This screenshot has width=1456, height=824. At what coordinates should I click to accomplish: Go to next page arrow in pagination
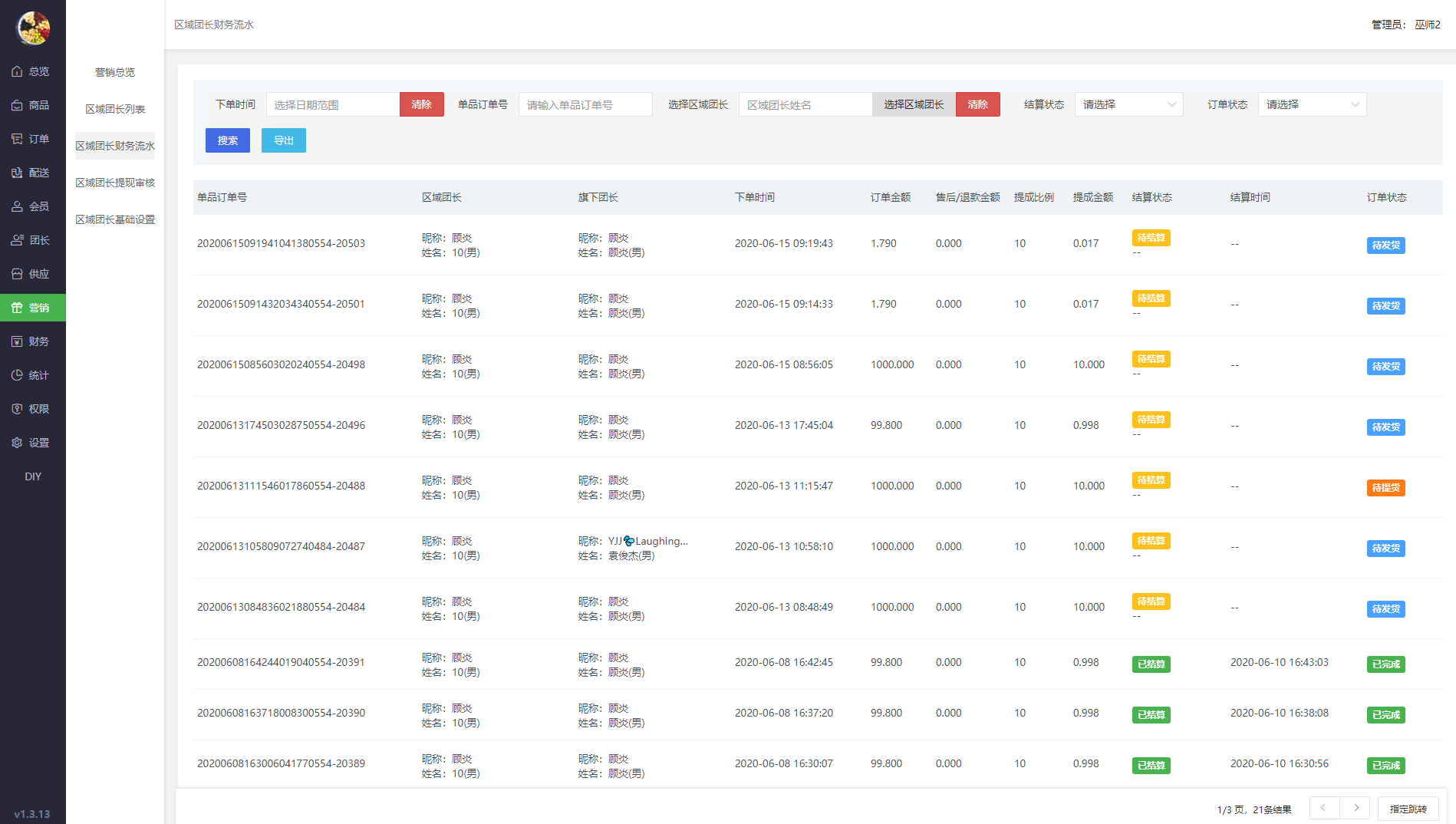pos(1356,808)
